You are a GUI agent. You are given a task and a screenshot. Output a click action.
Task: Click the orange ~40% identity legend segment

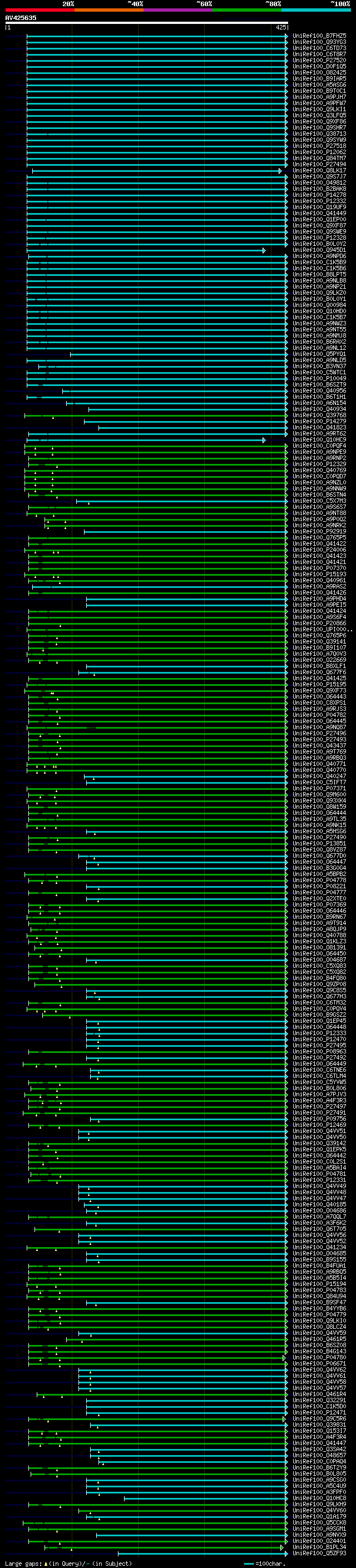109,10
